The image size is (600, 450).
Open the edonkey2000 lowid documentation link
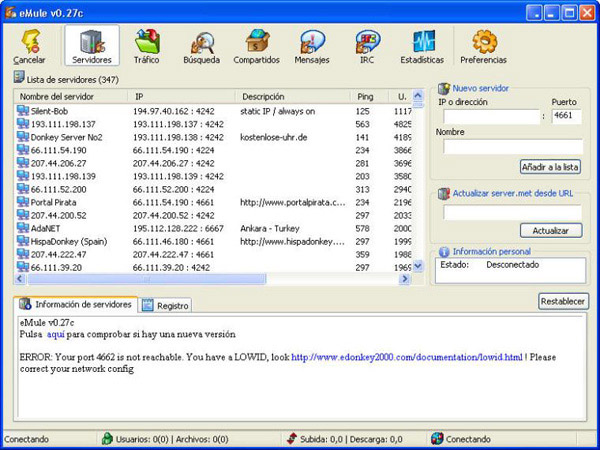(407, 357)
